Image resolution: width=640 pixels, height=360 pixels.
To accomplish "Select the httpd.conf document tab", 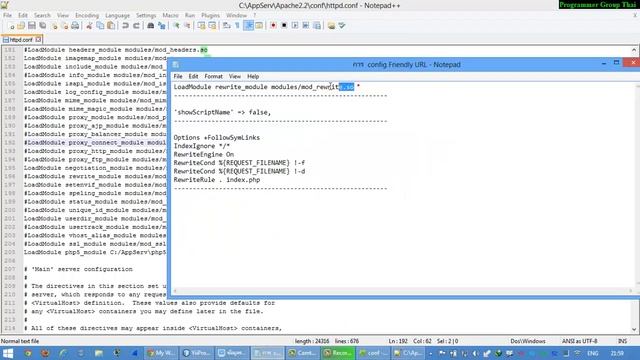I will 20,40.
